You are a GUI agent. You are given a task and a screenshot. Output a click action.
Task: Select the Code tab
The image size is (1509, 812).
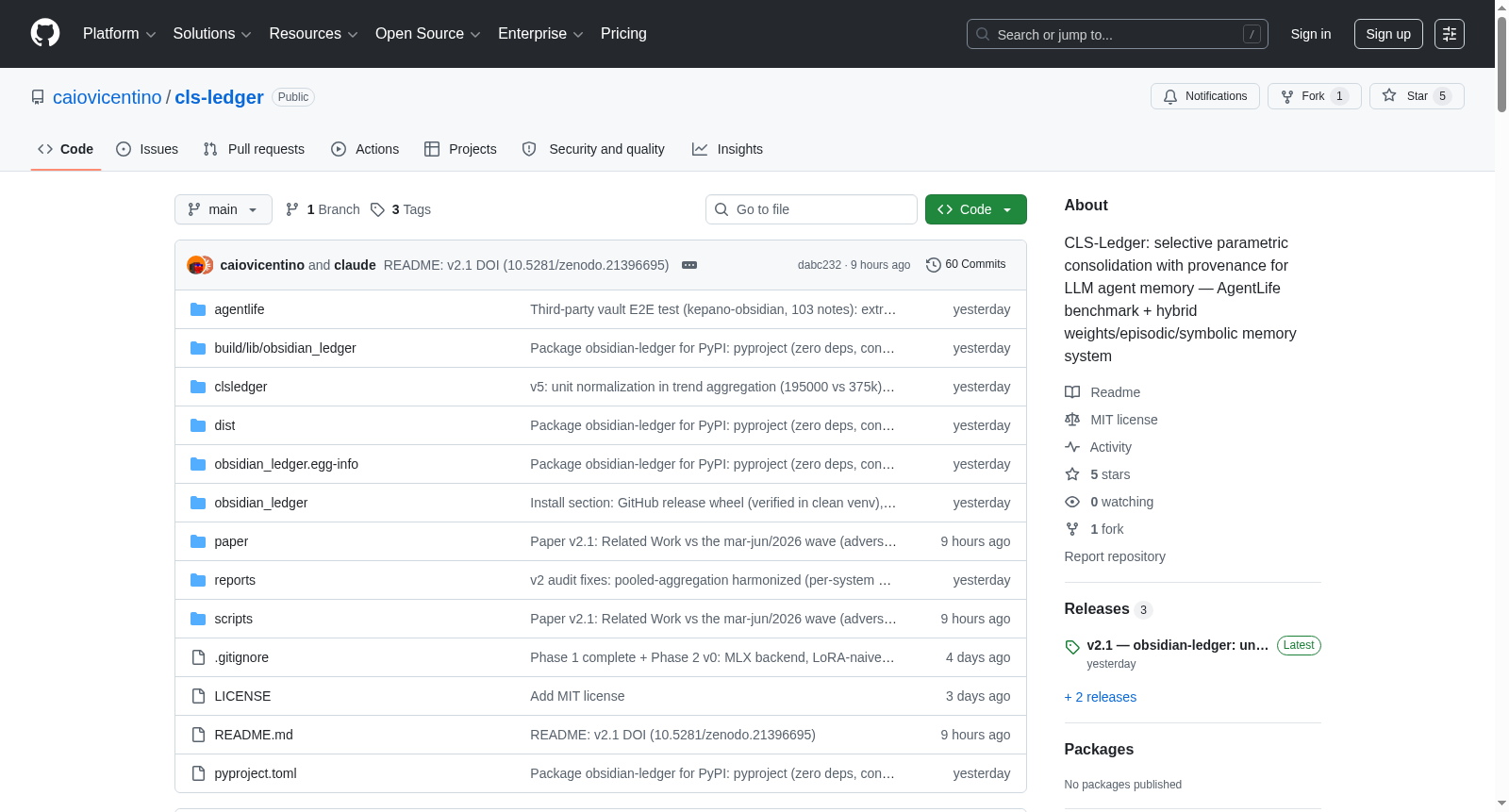click(66, 149)
